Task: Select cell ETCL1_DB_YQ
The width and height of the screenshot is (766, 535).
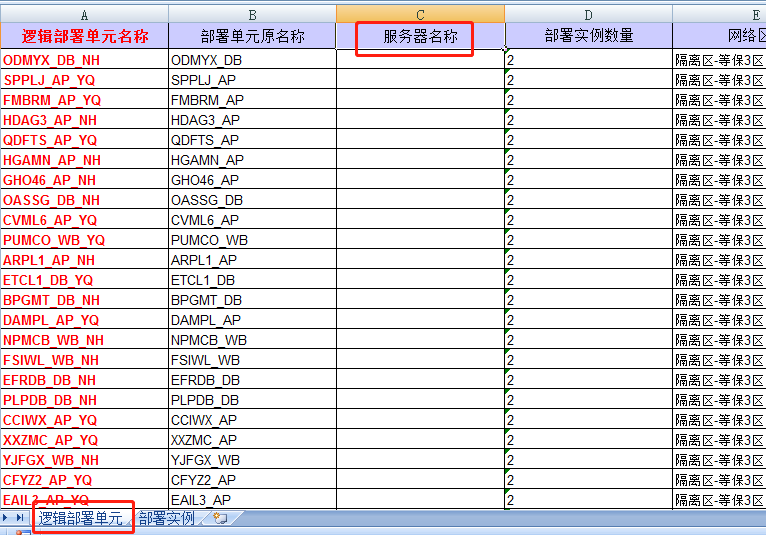Action: click(85, 280)
